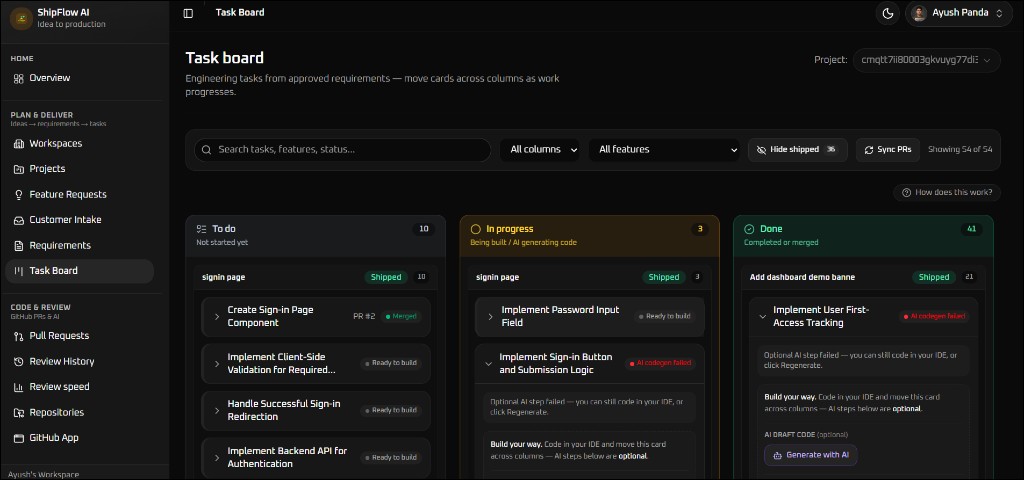Screen dimensions: 1024x480
Task: Click Shipped badge in In progress column
Action: pos(664,278)
